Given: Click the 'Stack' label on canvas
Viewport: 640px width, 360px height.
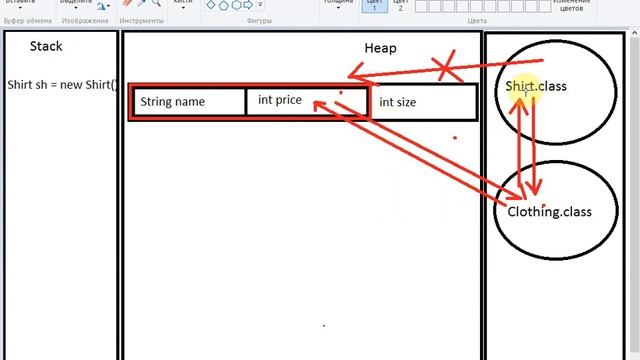Looking at the screenshot, I should [46, 46].
